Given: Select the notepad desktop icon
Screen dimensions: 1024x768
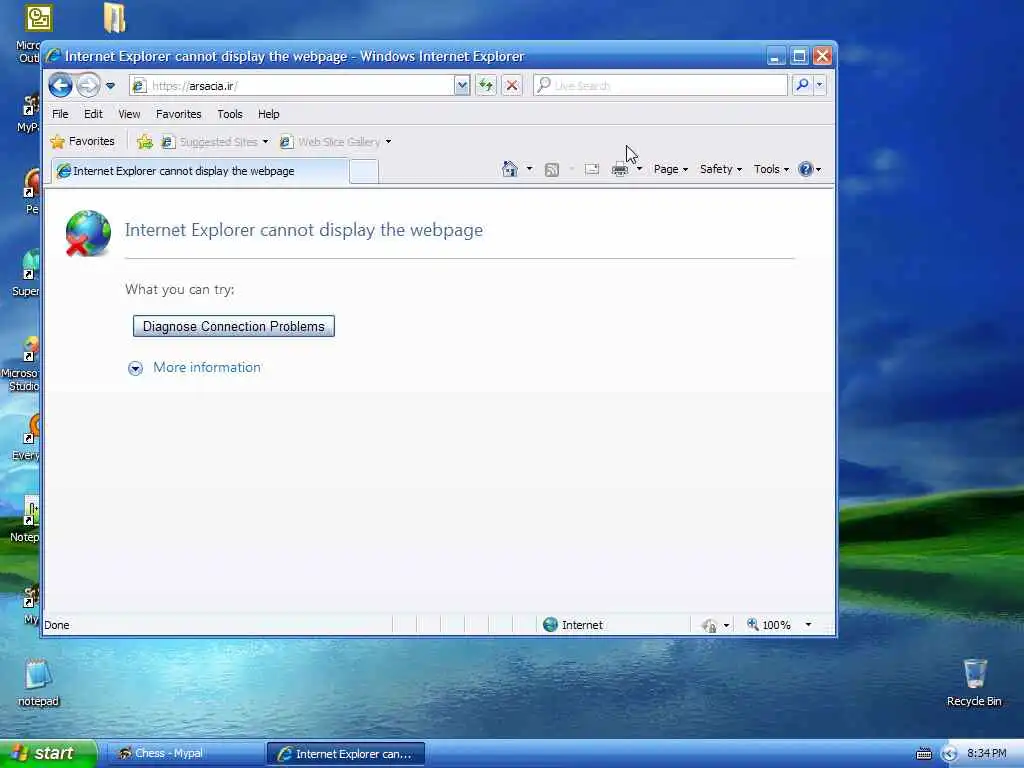Looking at the screenshot, I should pyautogui.click(x=38, y=683).
